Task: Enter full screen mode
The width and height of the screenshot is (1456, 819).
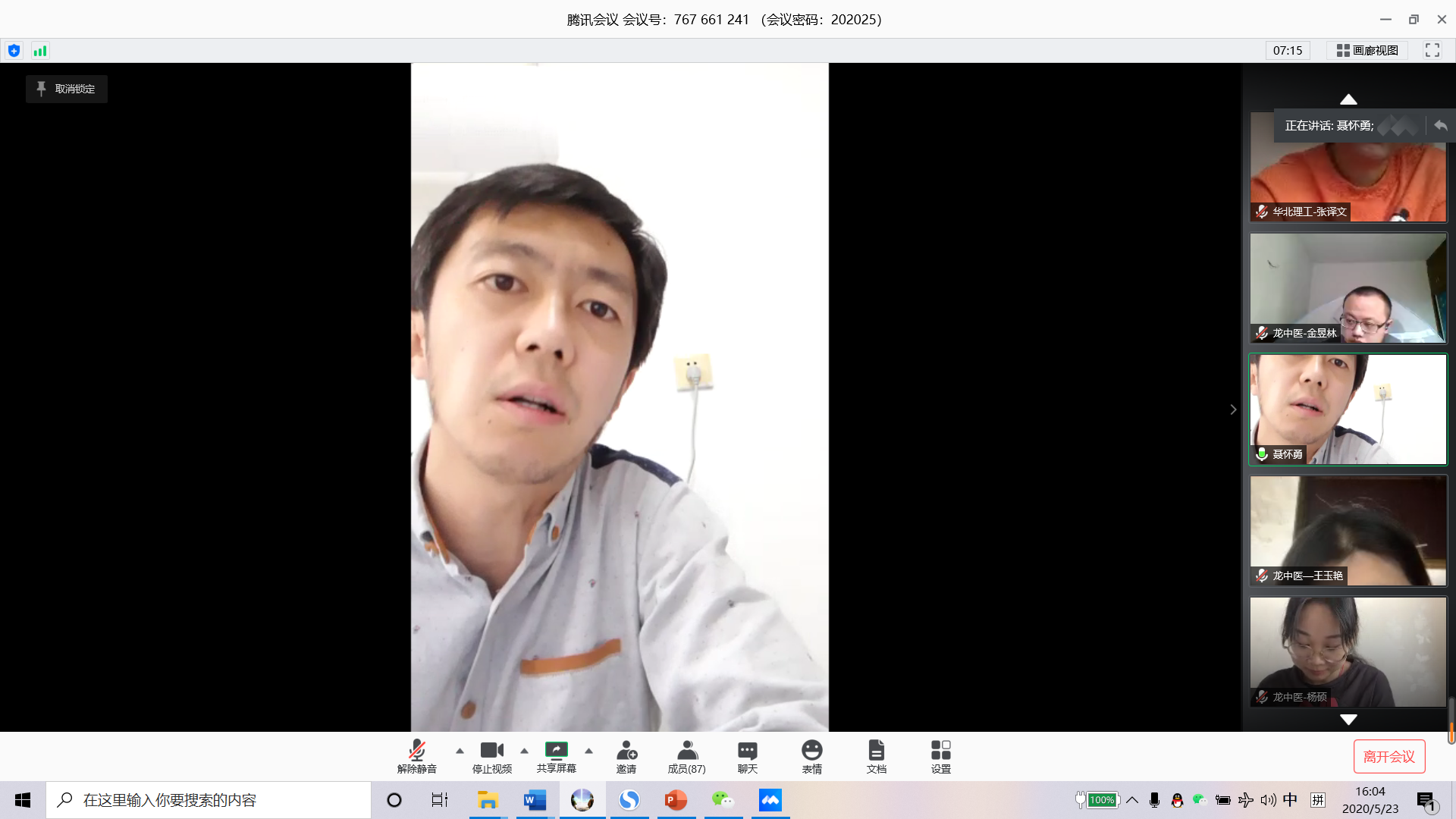Action: 1432,51
